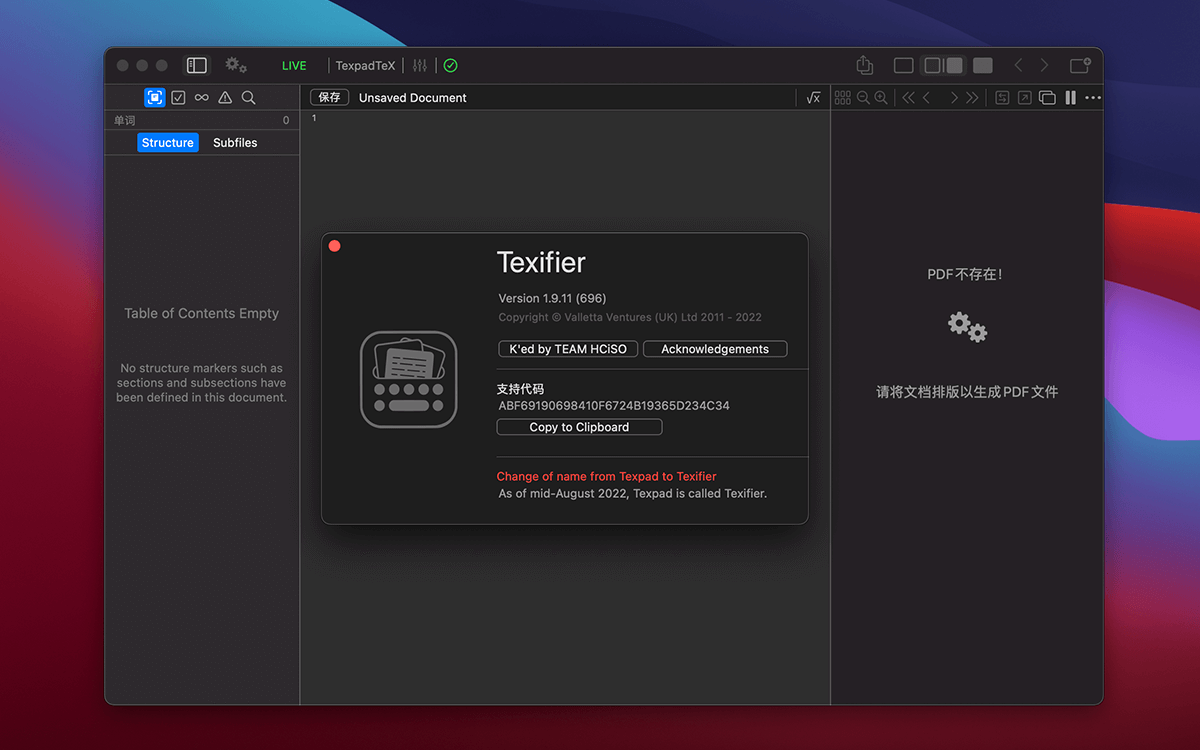The image size is (1200, 750).
Task: Click the Table of Contents Empty heading
Action: click(201, 313)
